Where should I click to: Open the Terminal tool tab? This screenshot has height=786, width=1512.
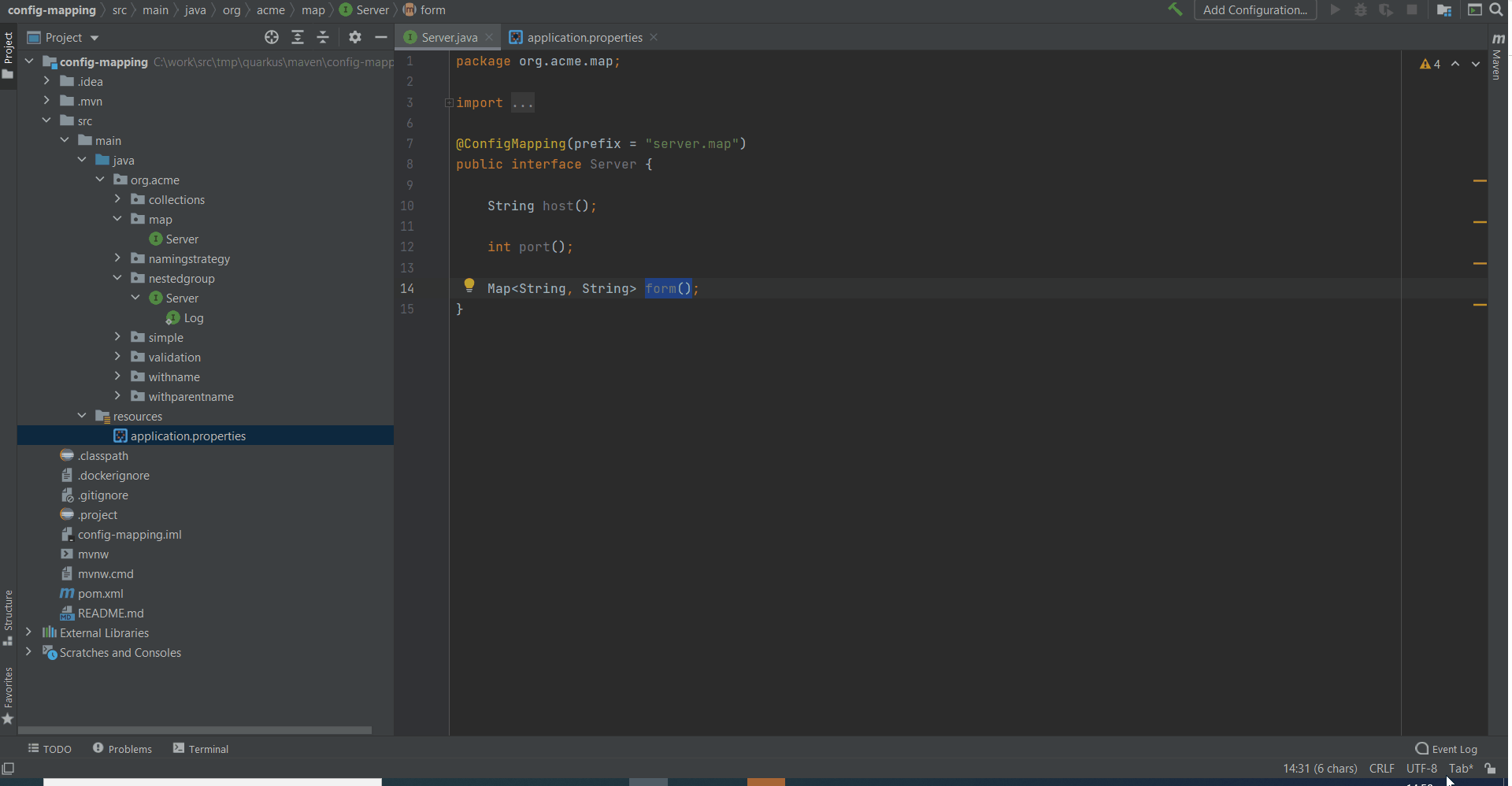tap(201, 748)
